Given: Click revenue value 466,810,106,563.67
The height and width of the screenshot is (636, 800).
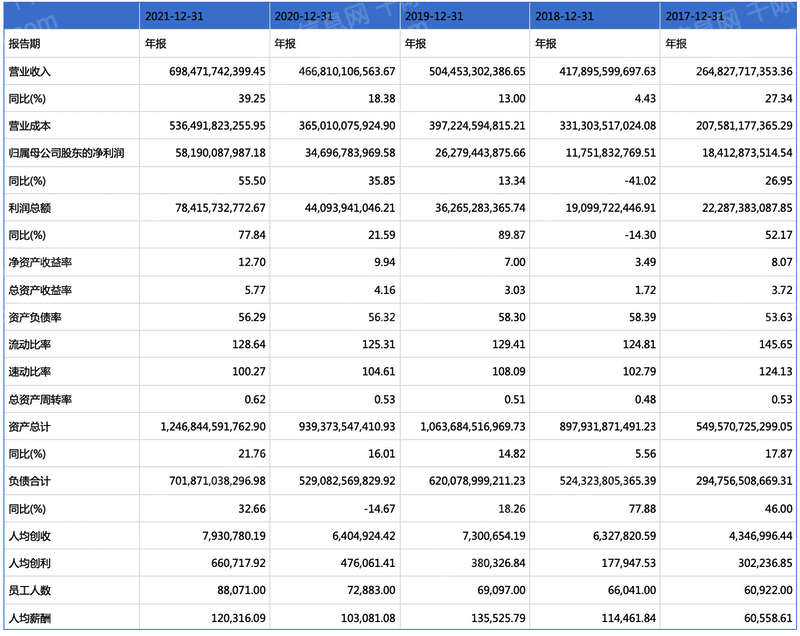Looking at the screenshot, I should (347, 71).
